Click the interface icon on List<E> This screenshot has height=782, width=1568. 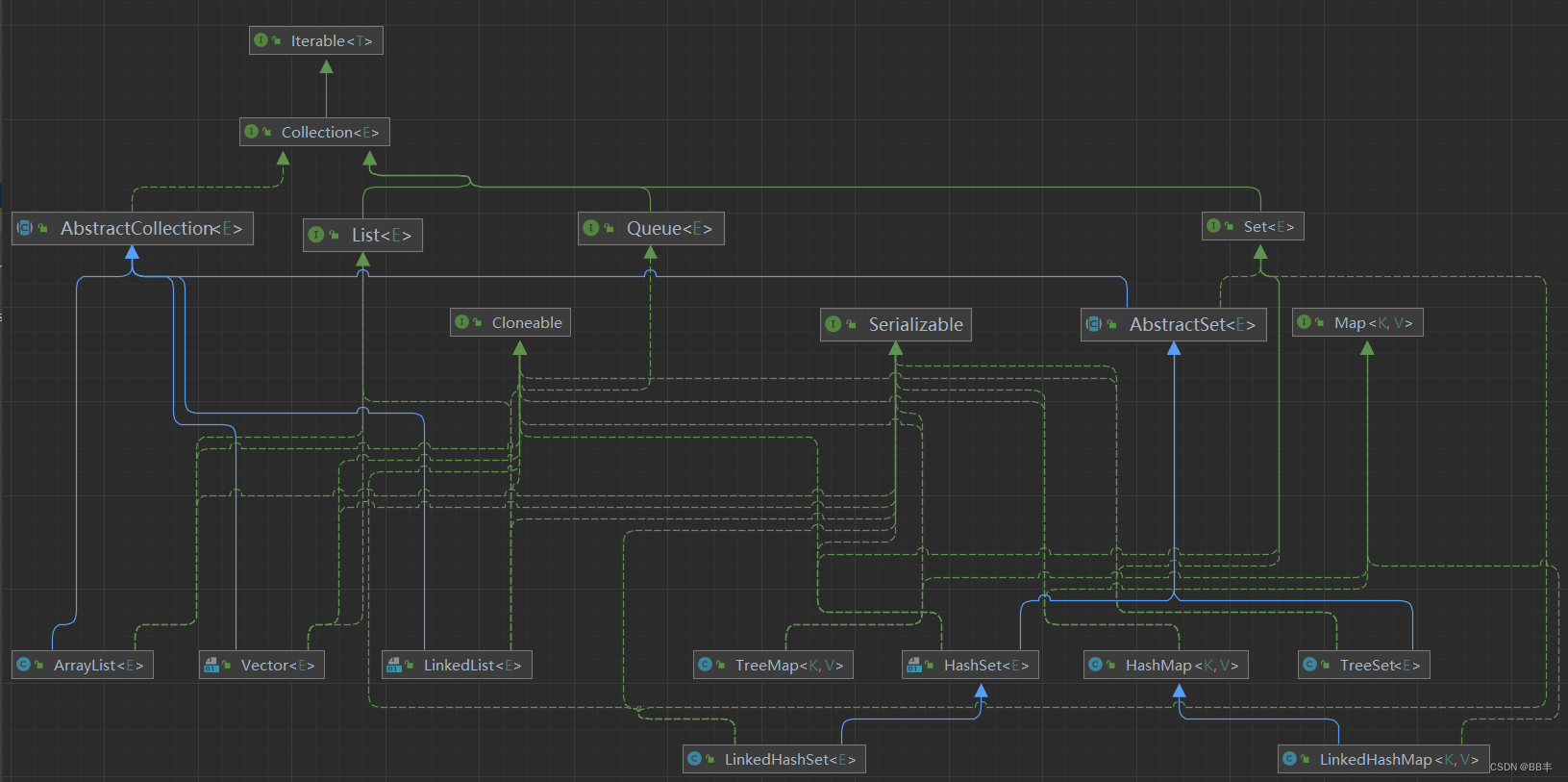(x=316, y=235)
